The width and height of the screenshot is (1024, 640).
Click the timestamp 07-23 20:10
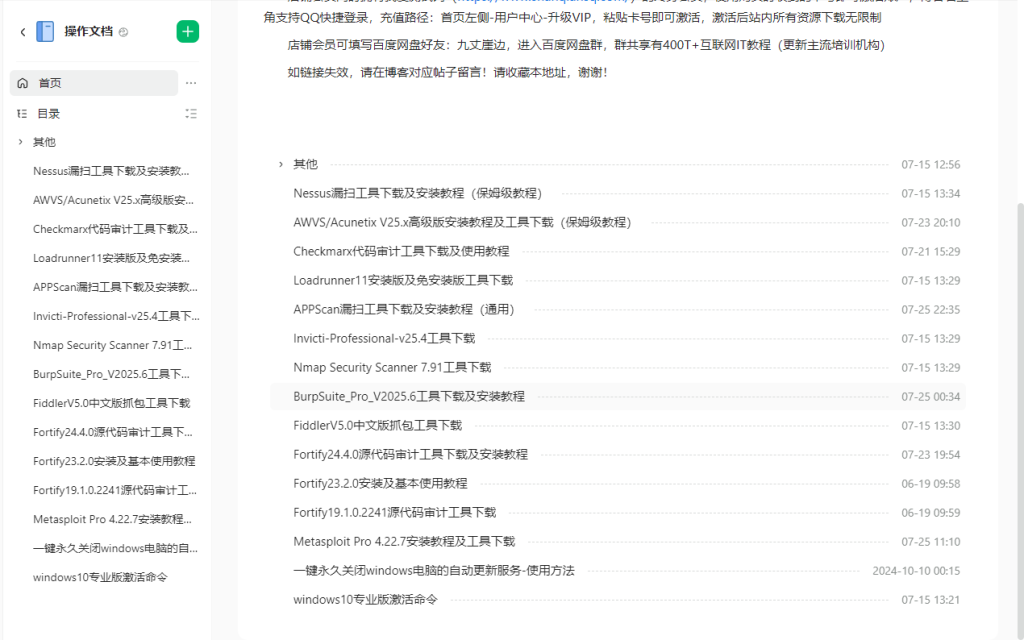click(x=931, y=223)
